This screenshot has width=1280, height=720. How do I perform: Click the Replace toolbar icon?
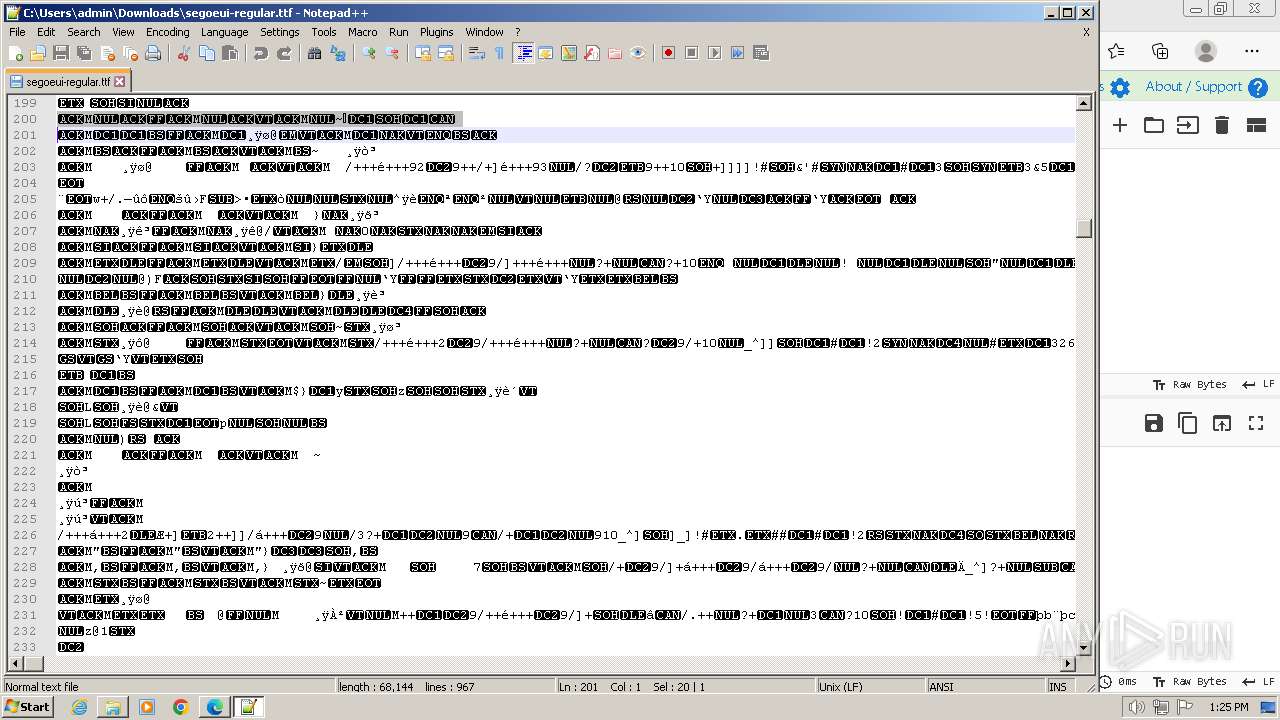coord(338,53)
